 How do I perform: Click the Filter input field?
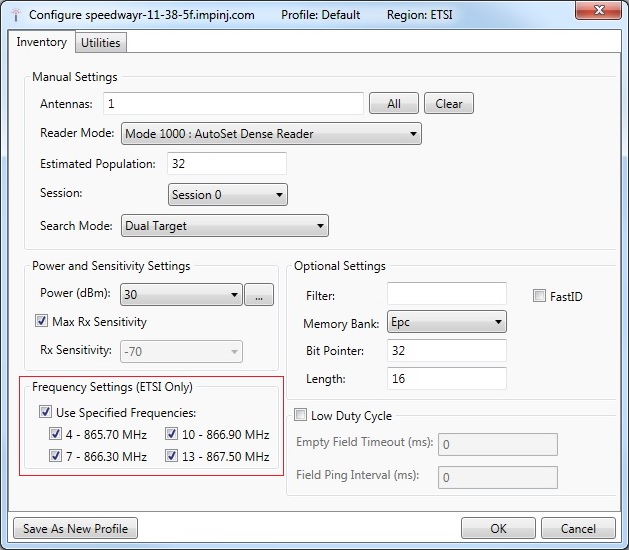pos(447,294)
